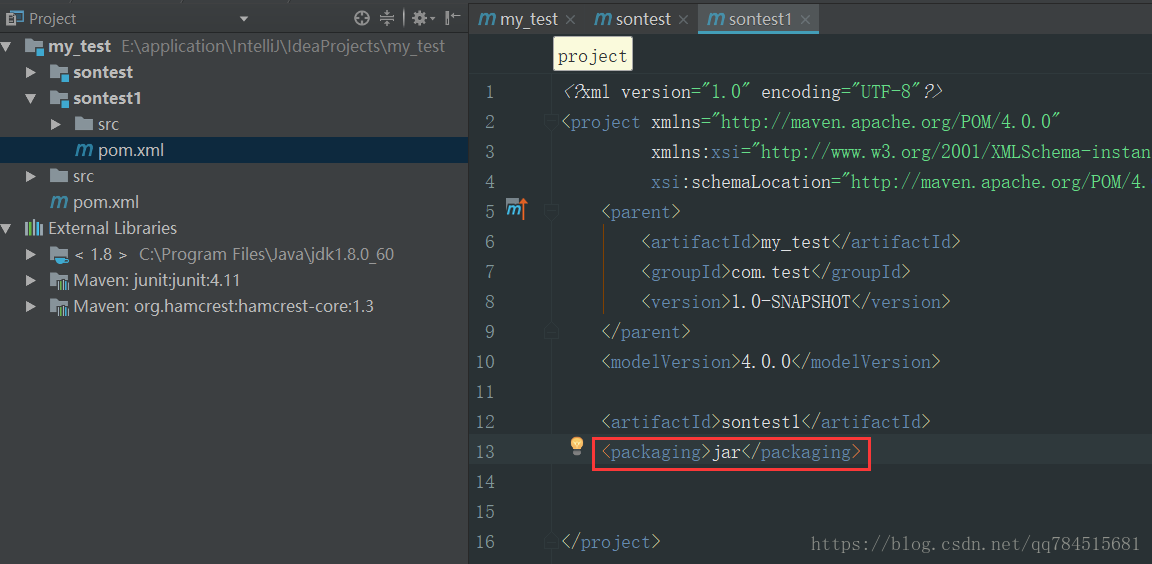Click the Project view icon in header

pos(14,18)
